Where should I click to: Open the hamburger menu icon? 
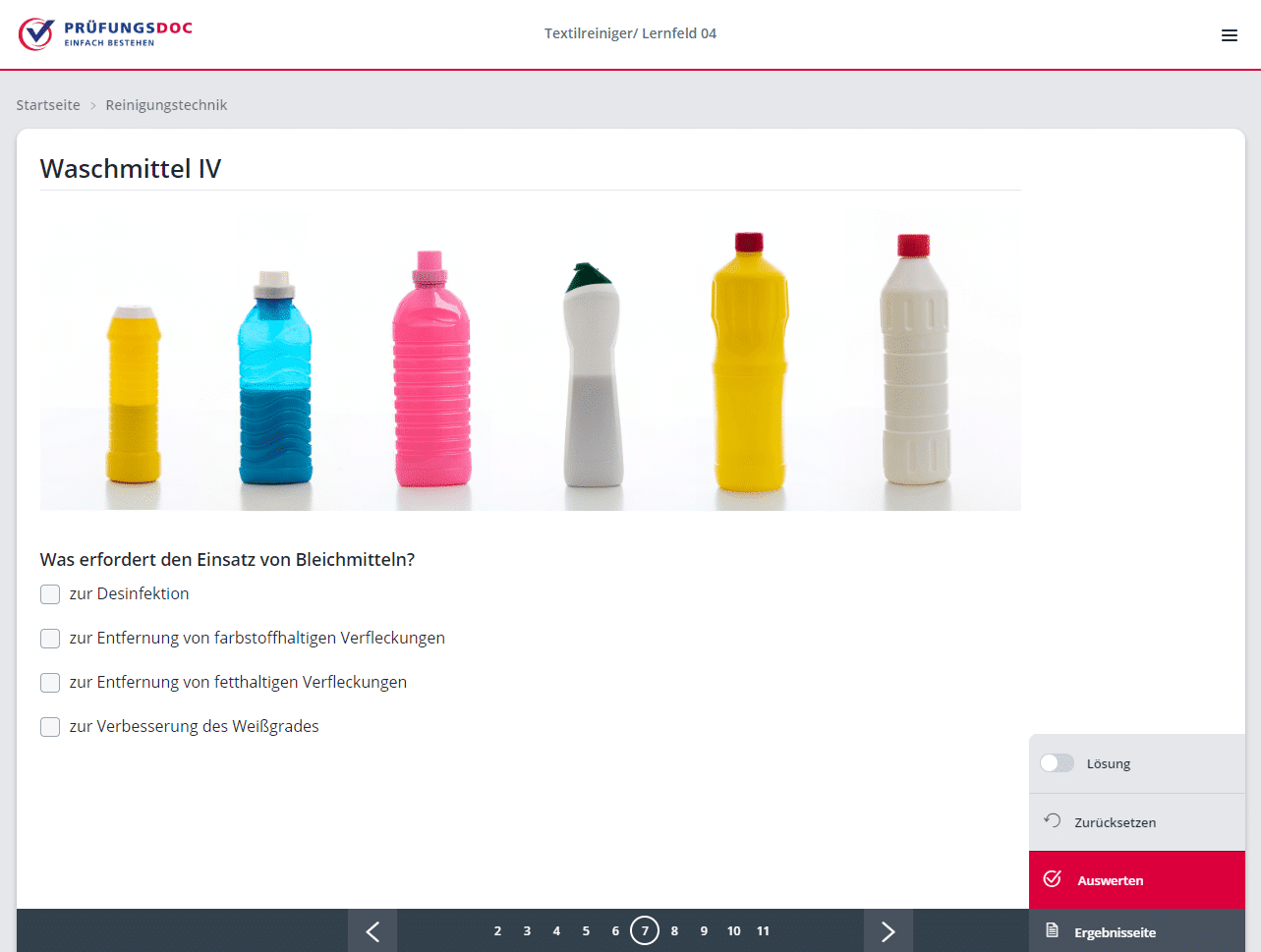(1229, 35)
